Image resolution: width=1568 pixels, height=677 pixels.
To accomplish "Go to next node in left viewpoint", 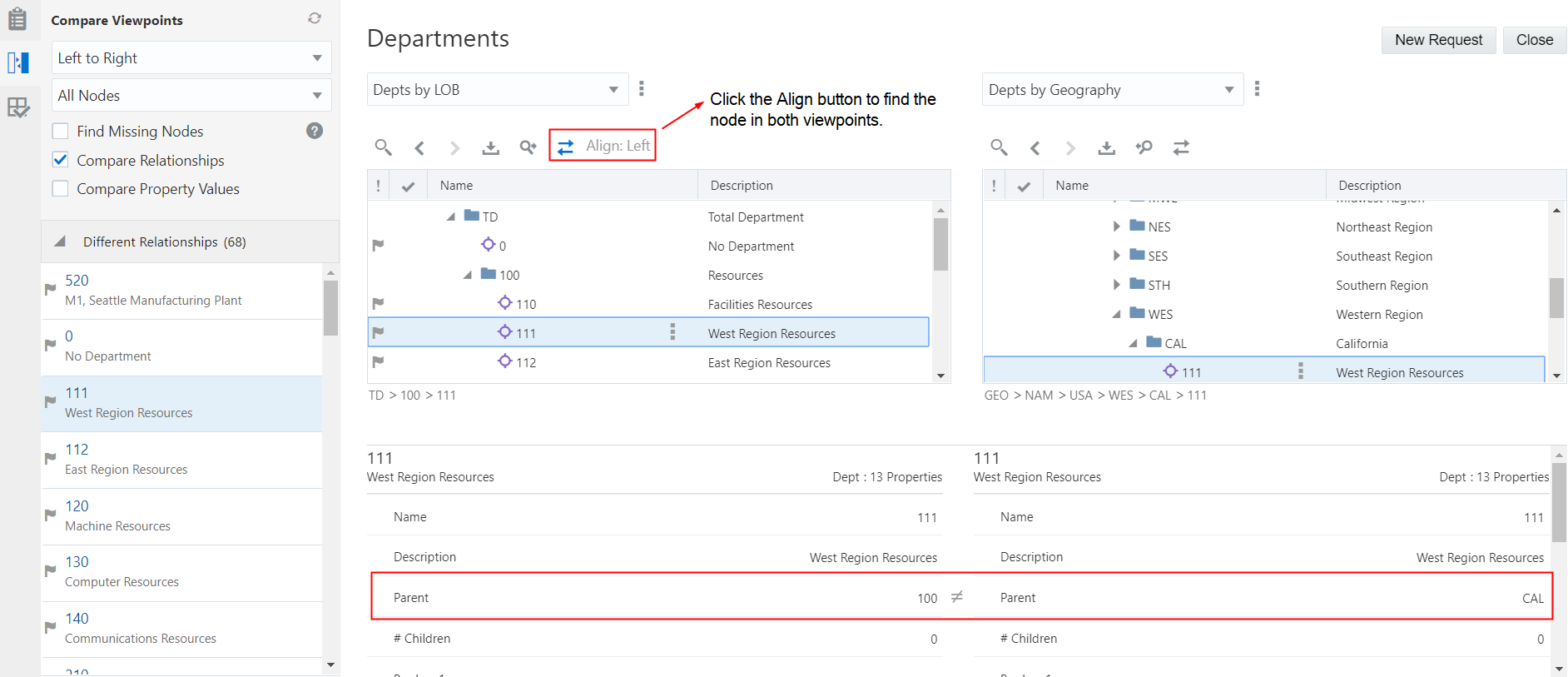I will tap(454, 147).
